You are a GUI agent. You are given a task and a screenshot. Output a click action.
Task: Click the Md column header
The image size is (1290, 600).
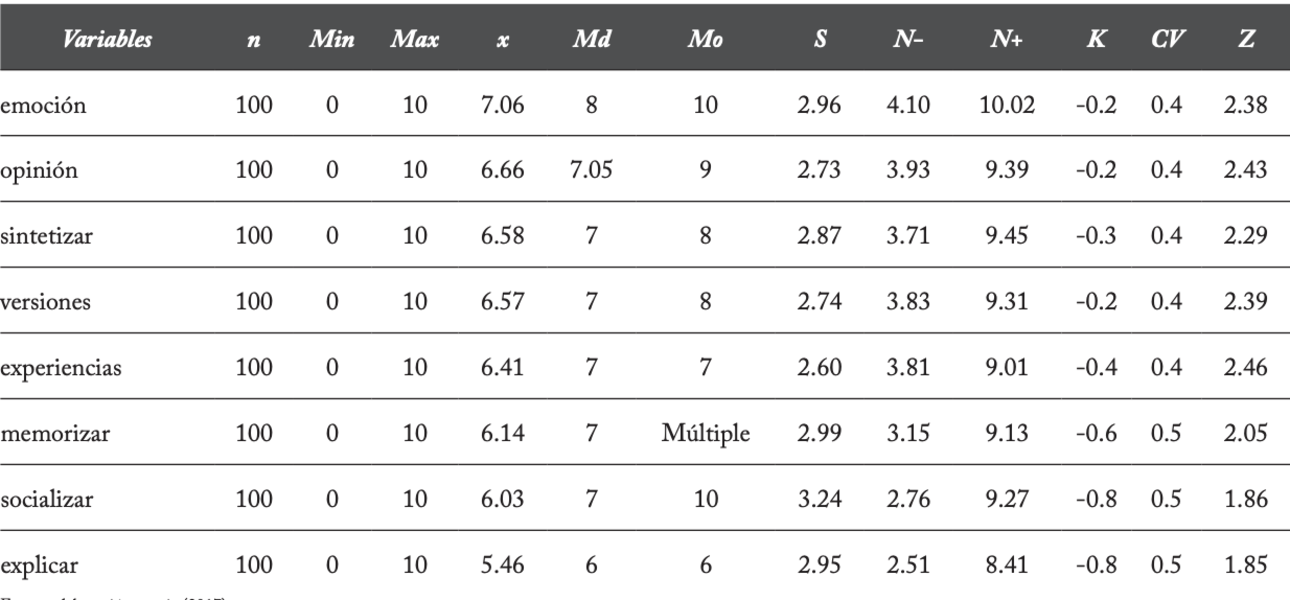click(591, 41)
